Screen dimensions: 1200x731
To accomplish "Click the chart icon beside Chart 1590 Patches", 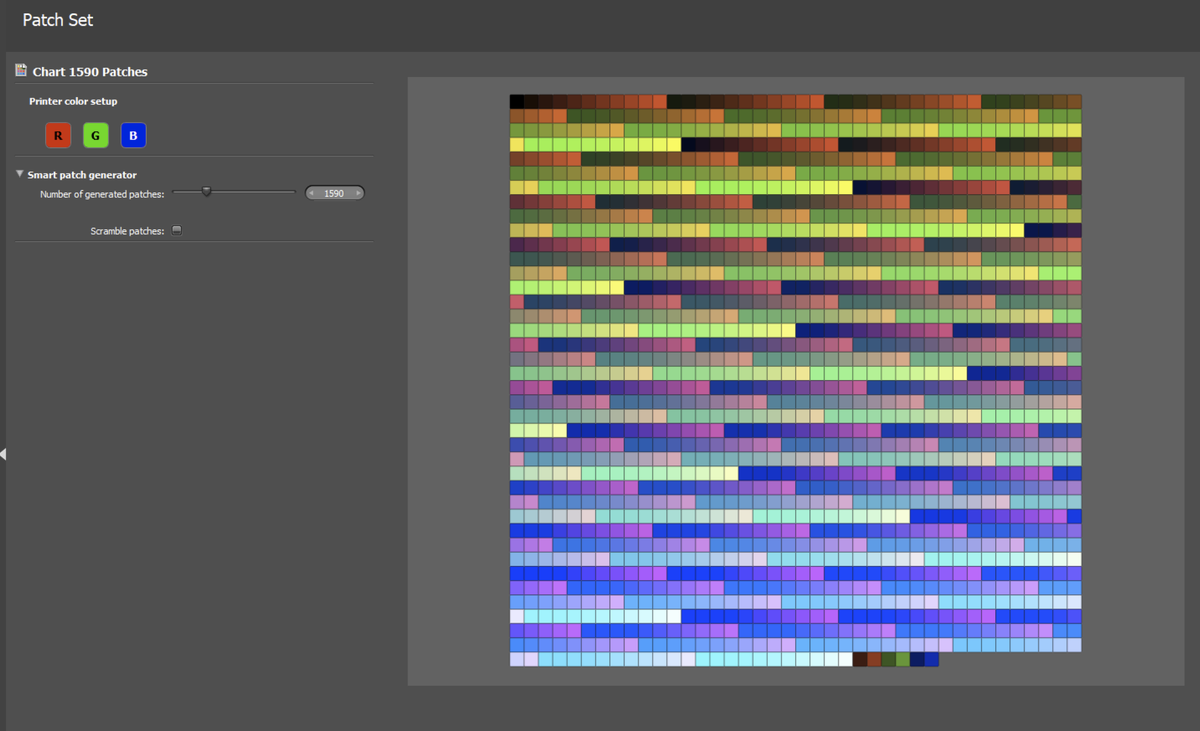I will click(x=21, y=71).
